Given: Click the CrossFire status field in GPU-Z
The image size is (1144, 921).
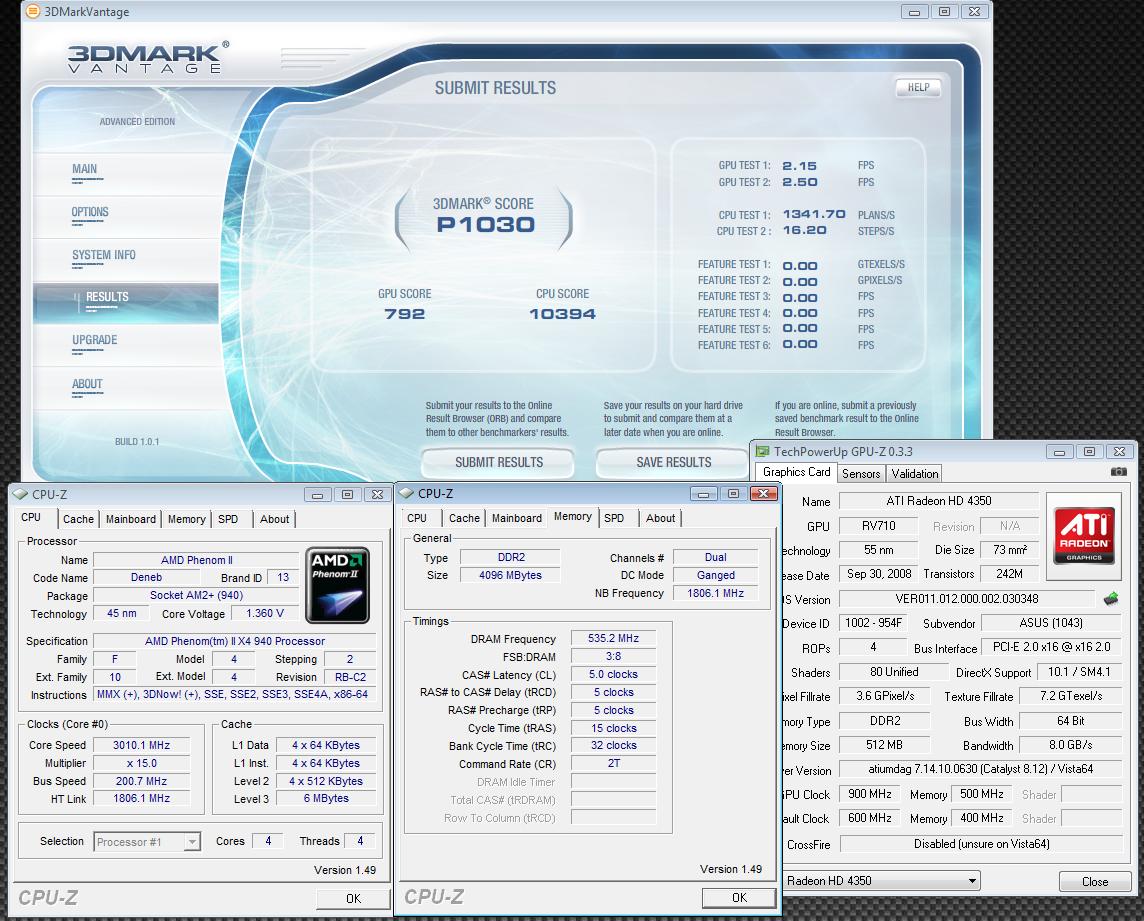Looking at the screenshot, I should [x=981, y=844].
